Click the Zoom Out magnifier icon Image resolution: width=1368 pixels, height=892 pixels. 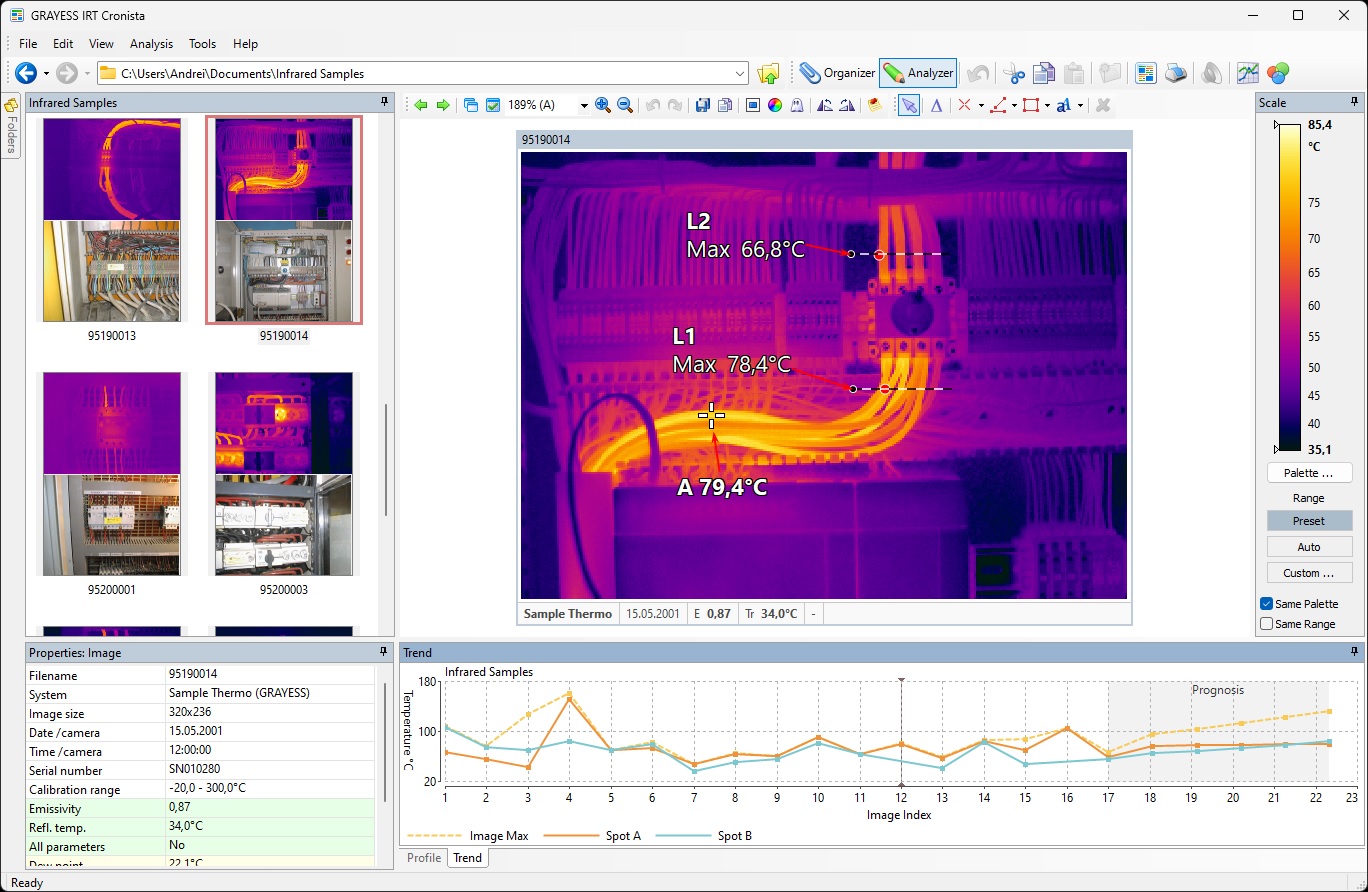click(625, 105)
